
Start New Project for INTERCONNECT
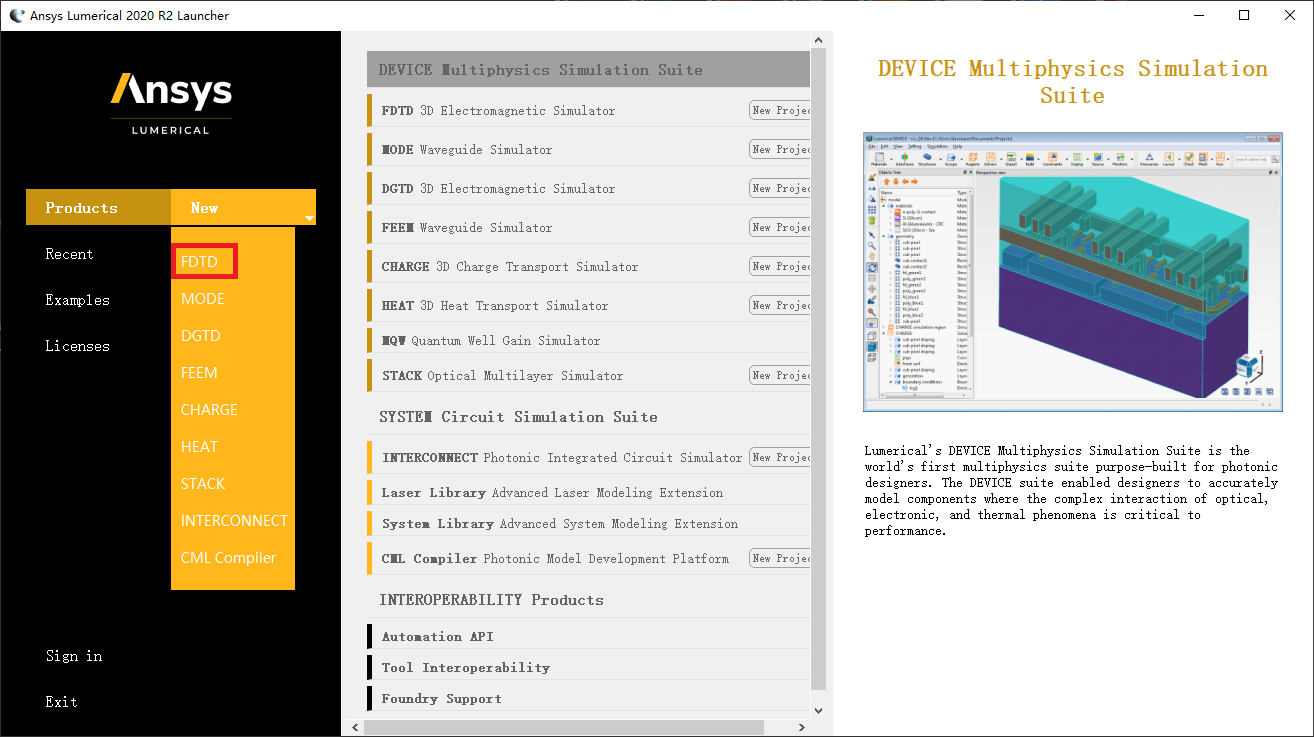tap(780, 457)
